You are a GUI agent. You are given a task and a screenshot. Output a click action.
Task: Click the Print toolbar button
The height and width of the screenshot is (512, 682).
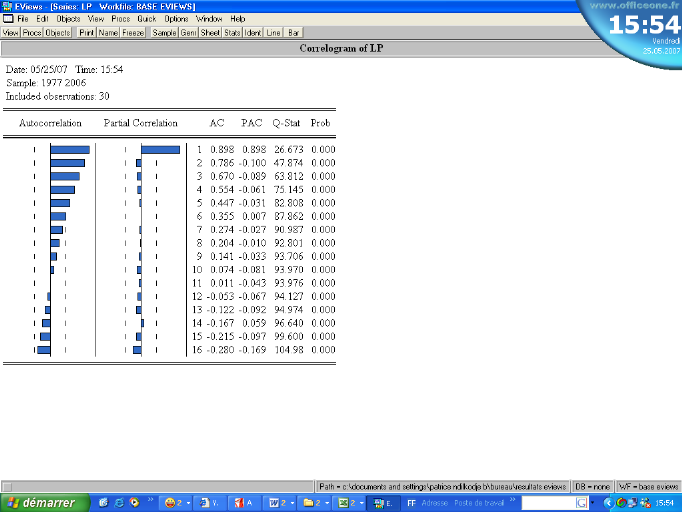click(x=87, y=33)
